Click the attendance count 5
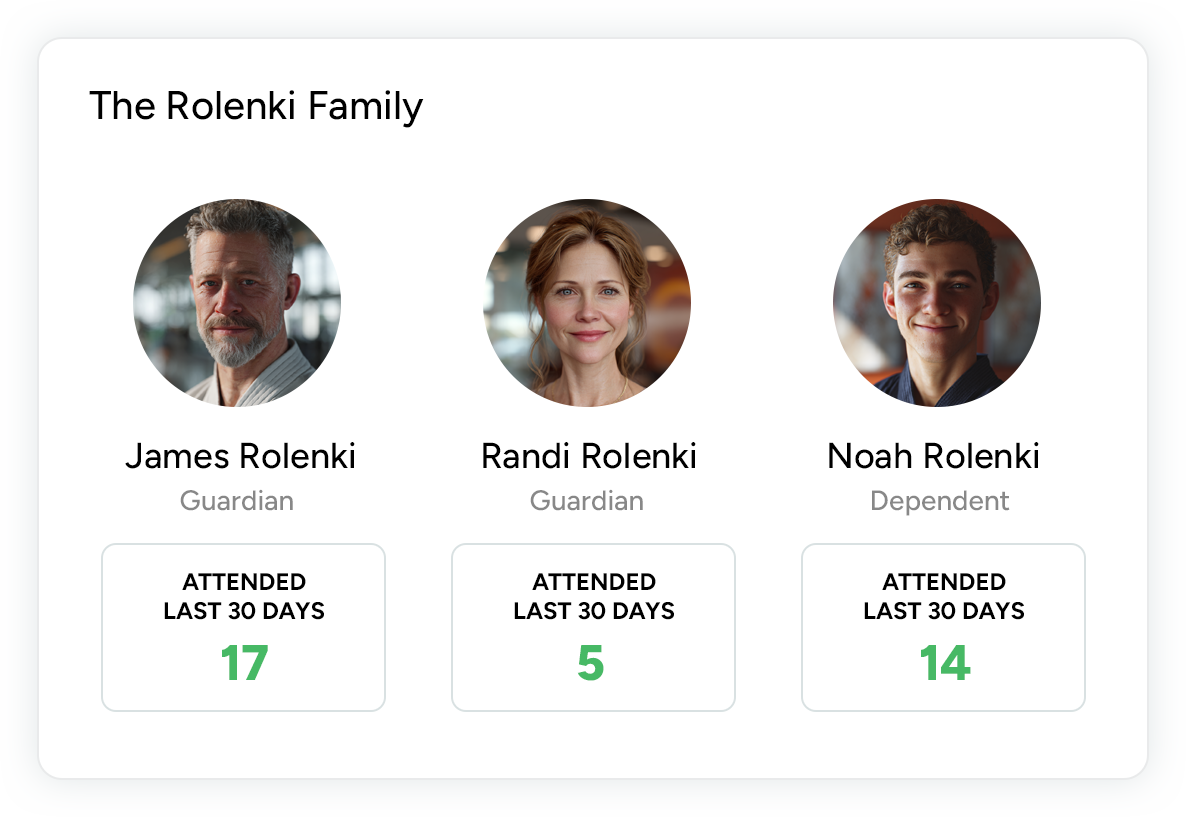The width and height of the screenshot is (1186, 817). click(591, 663)
